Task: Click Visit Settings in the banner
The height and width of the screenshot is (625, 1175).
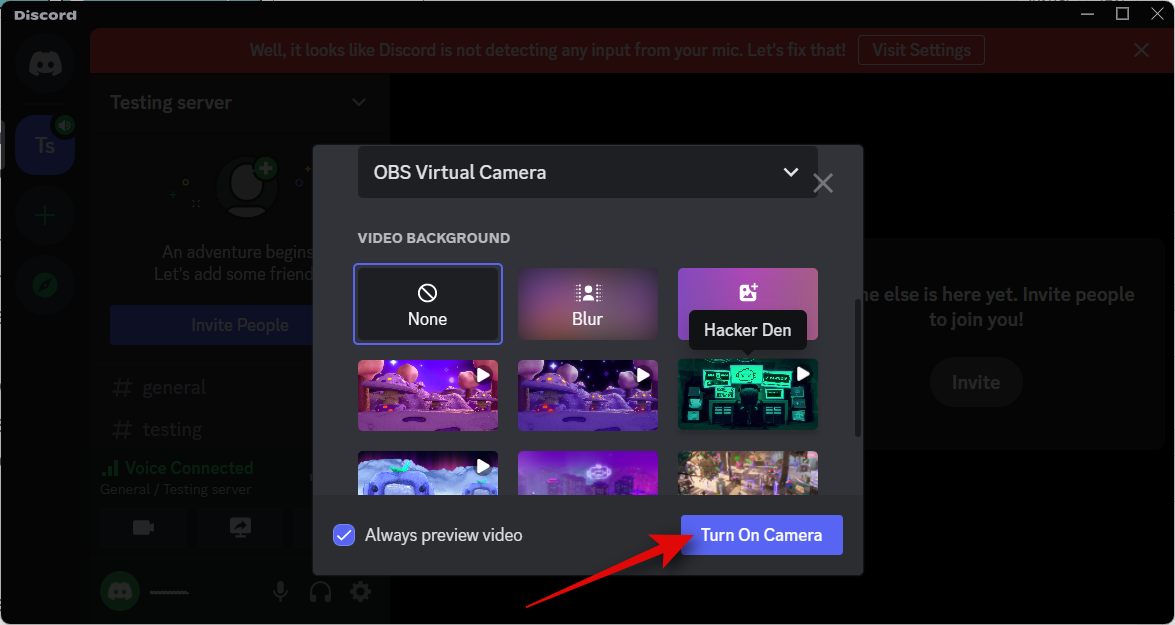Action: [921, 50]
